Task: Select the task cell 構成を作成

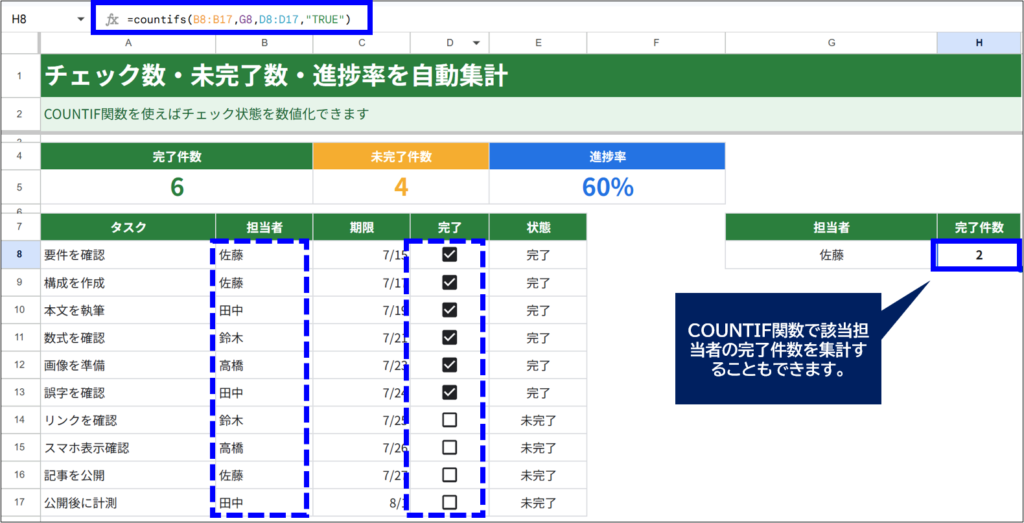Action: coord(128,282)
